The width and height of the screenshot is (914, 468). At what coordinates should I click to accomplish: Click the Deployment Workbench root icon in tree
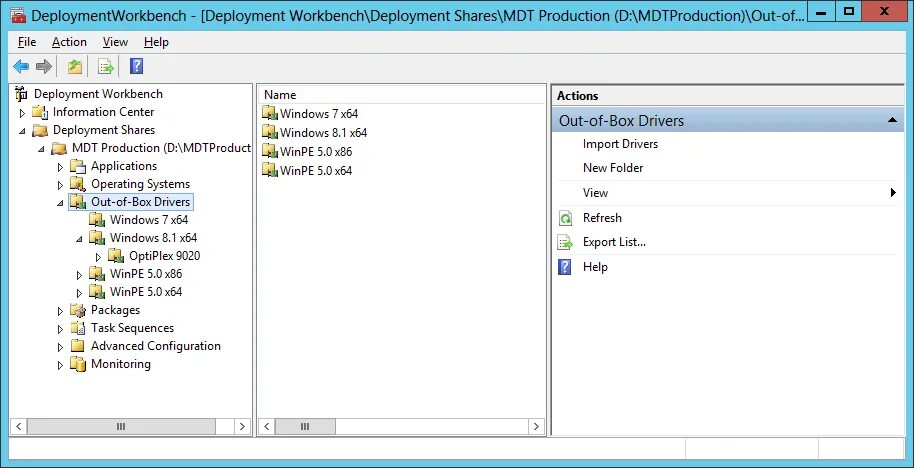tap(22, 93)
